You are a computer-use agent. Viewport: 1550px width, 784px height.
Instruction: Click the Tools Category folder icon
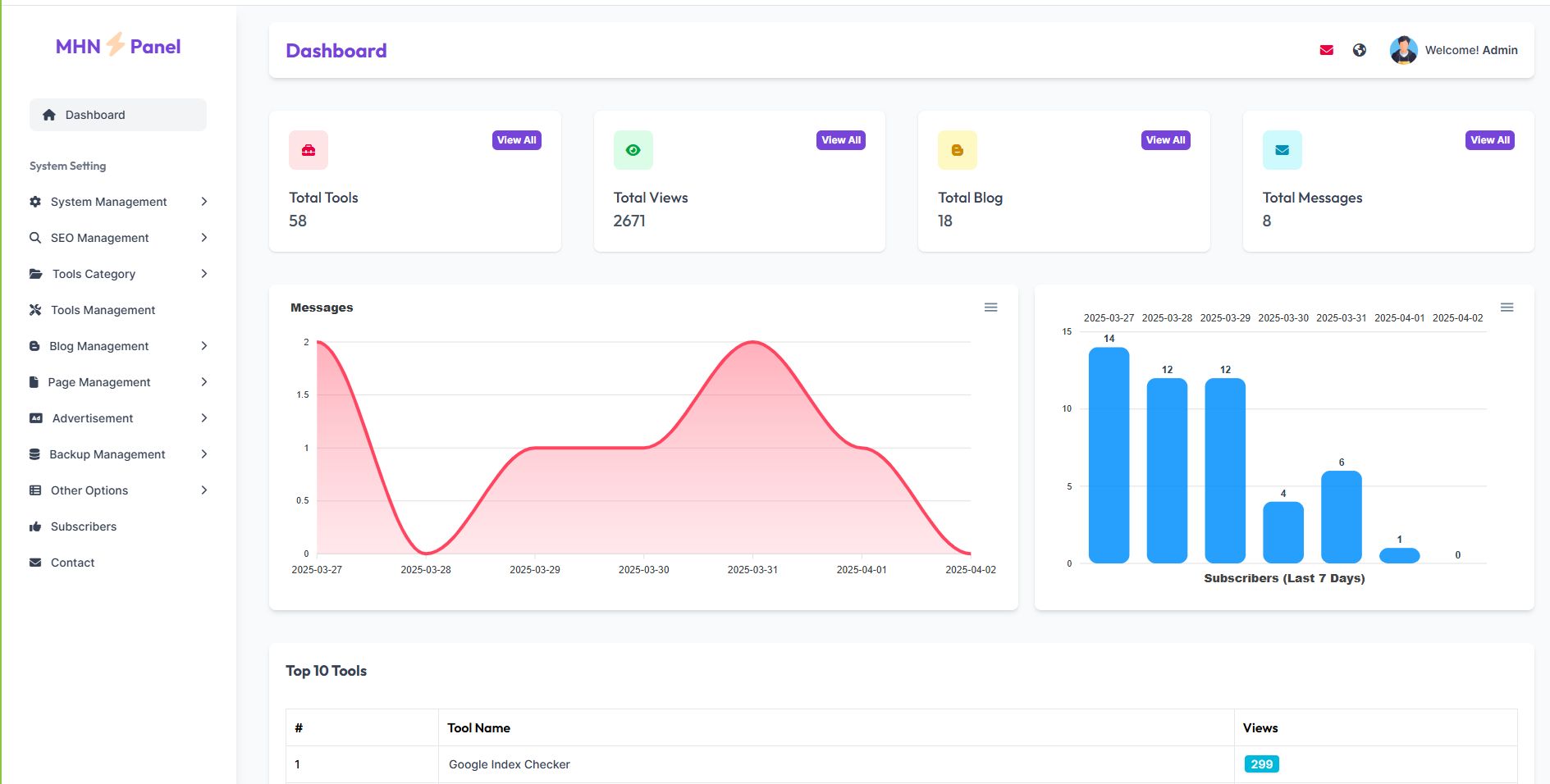pos(36,274)
